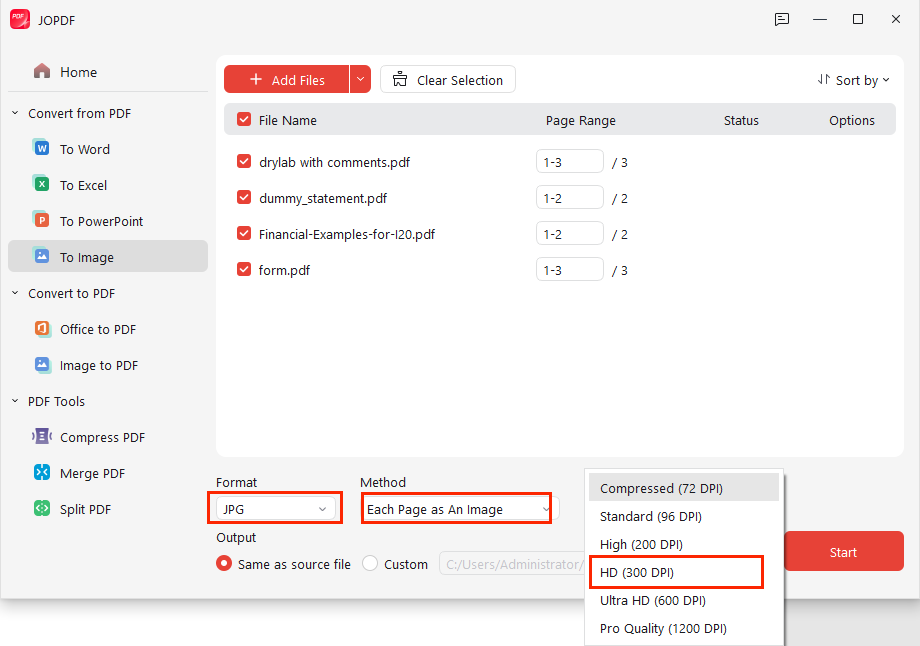Screen dimensions: 920x646
Task: Collapse the Convert to PDF section
Action: point(15,293)
